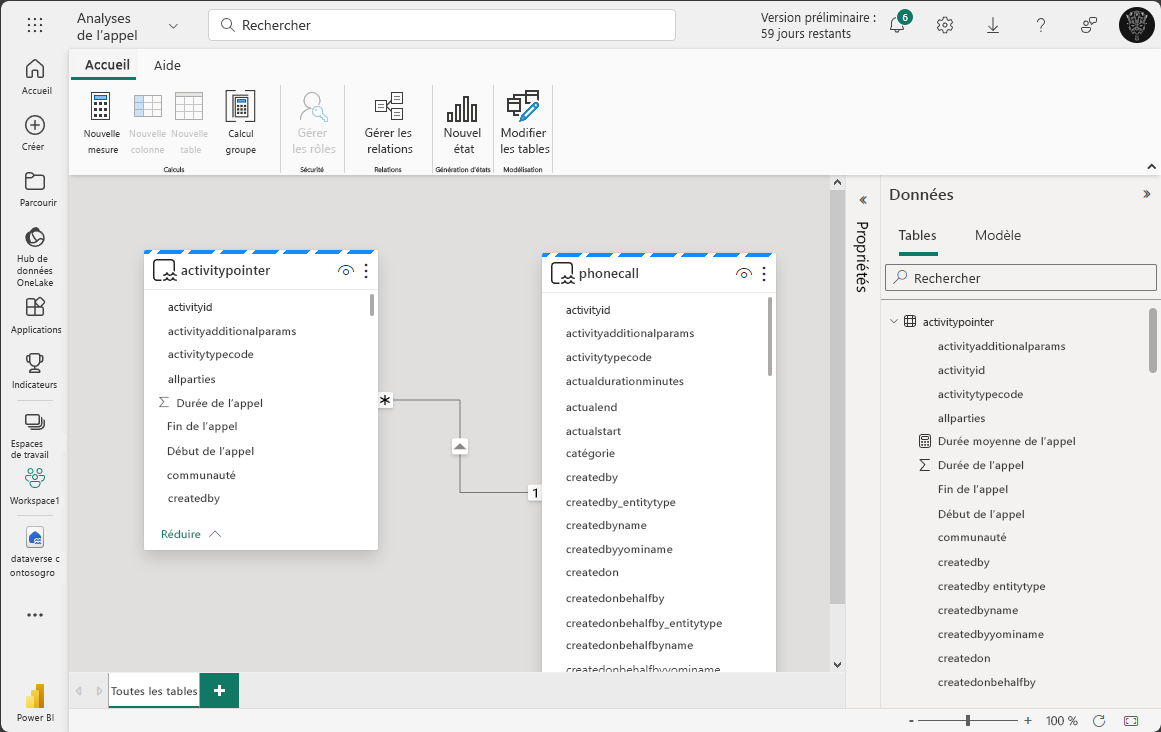Viewport: 1161px width, 732px height.
Task: Click Calcul groupe in ribbon
Action: 241,123
